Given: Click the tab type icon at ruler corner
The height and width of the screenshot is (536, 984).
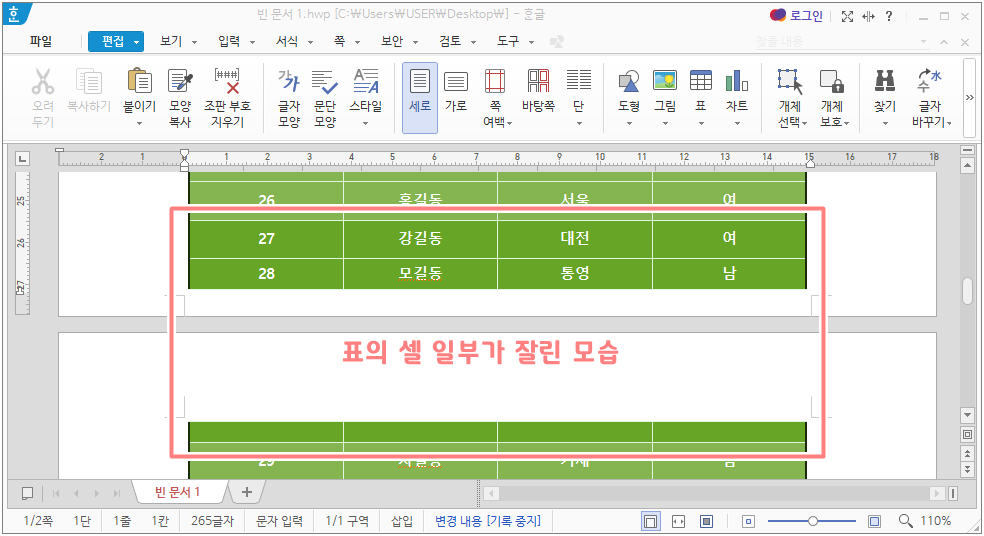Looking at the screenshot, I should [x=23, y=158].
